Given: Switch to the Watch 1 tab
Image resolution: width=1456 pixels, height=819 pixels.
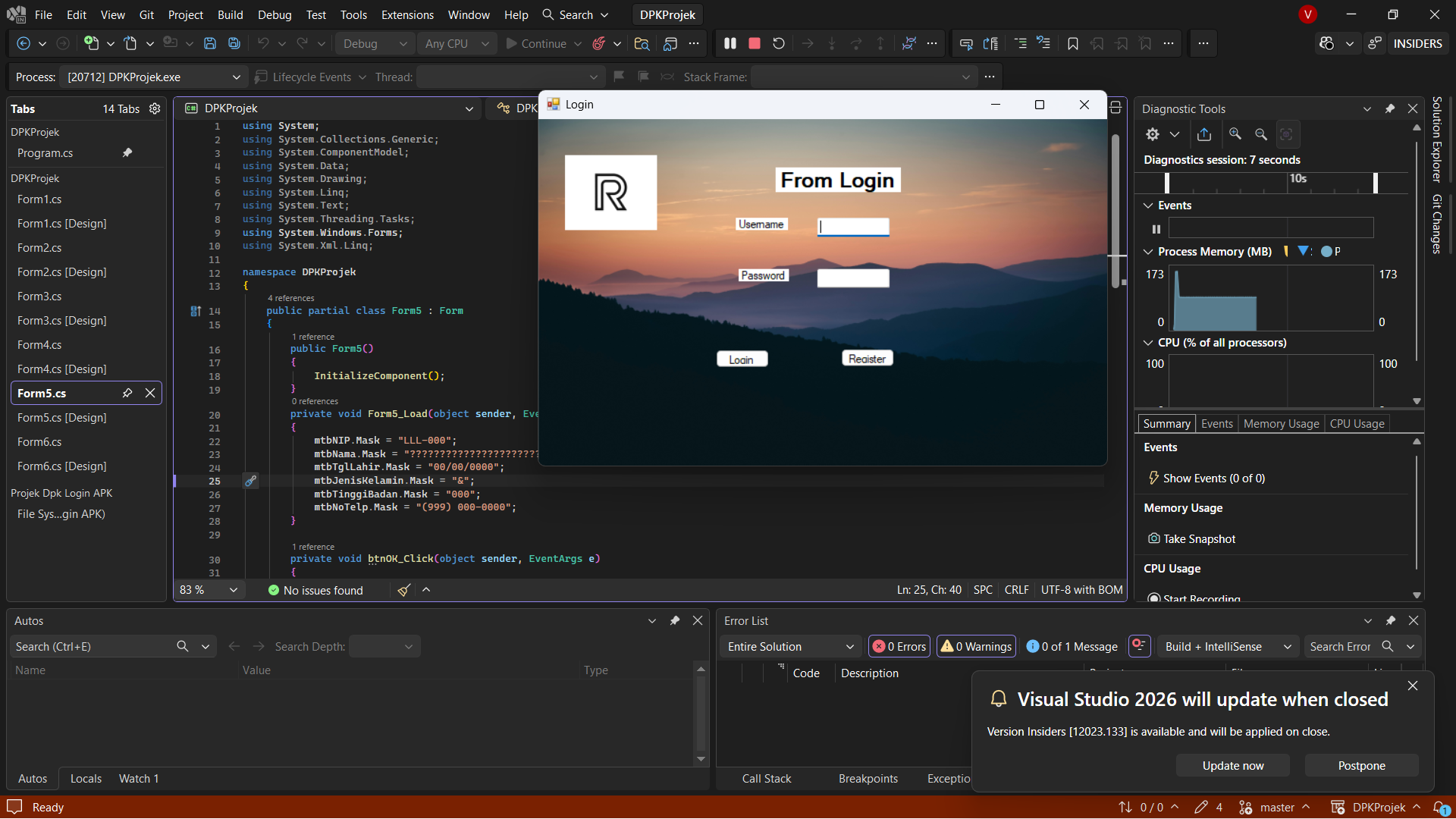Looking at the screenshot, I should point(139,779).
